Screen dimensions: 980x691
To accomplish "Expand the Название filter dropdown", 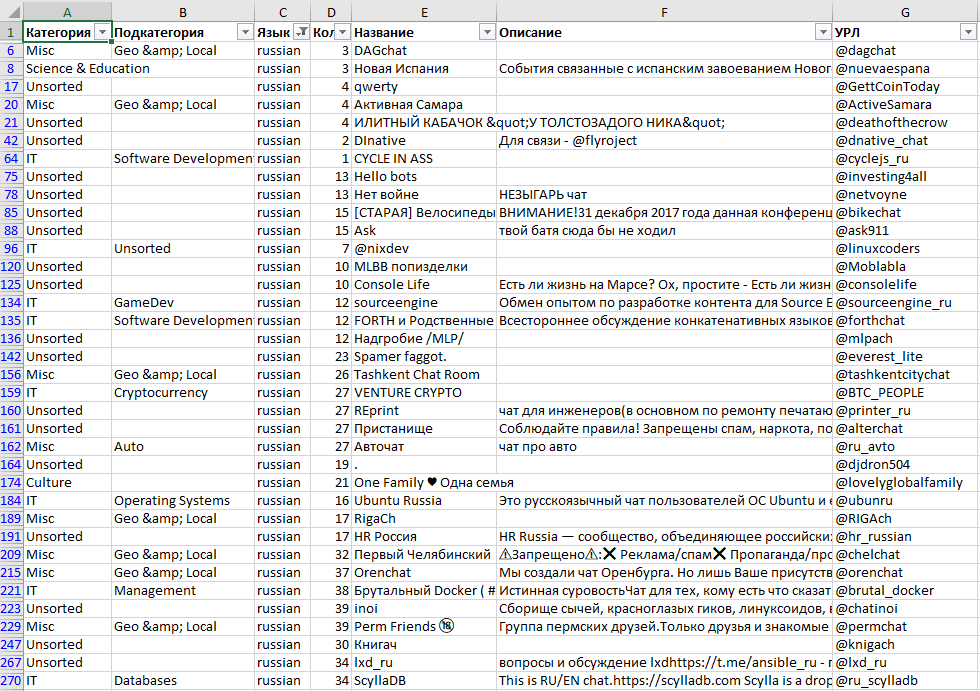I will [486, 32].
